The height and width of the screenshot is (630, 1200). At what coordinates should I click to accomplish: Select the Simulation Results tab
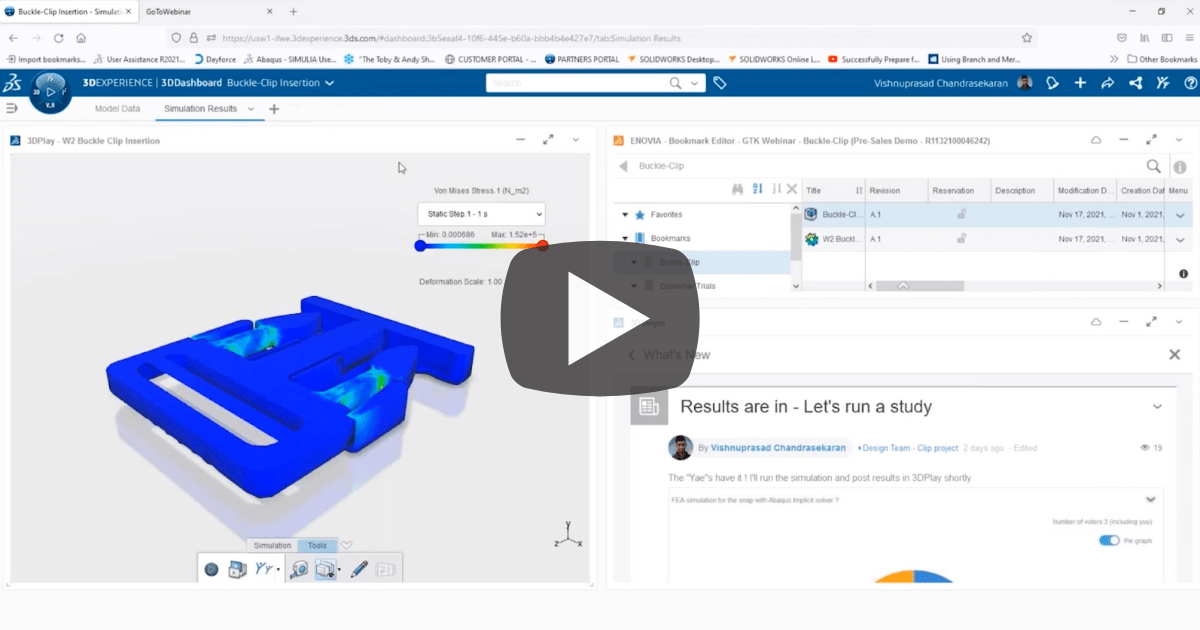pos(201,108)
